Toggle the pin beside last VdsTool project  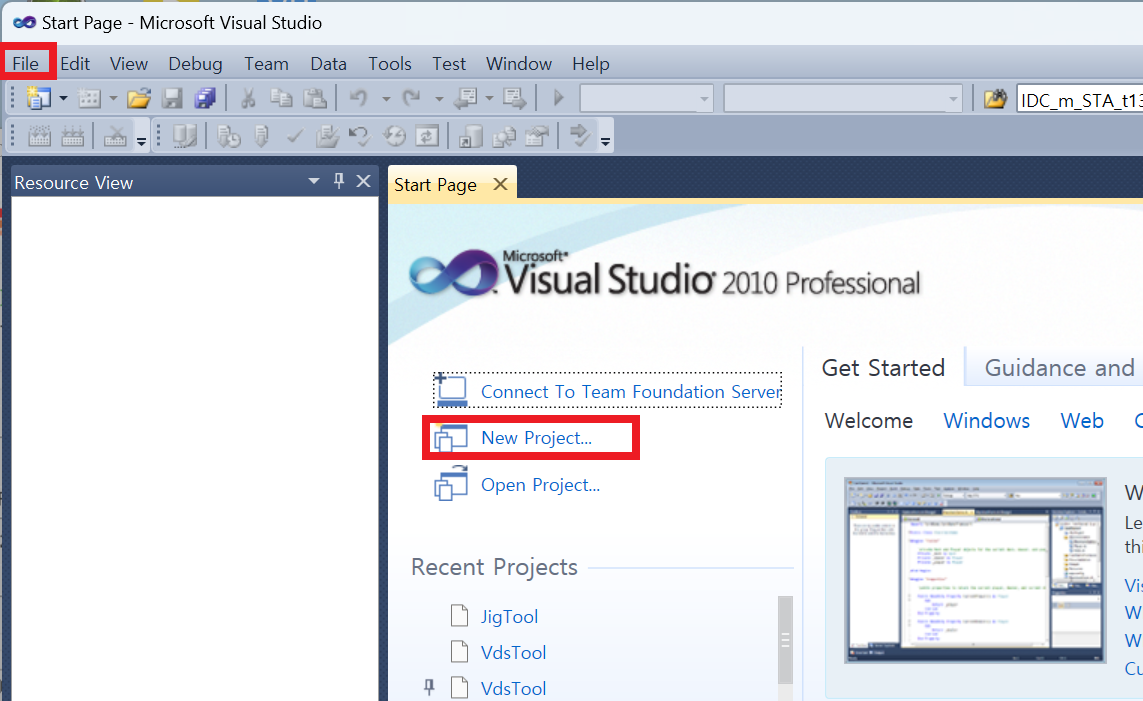coord(429,687)
